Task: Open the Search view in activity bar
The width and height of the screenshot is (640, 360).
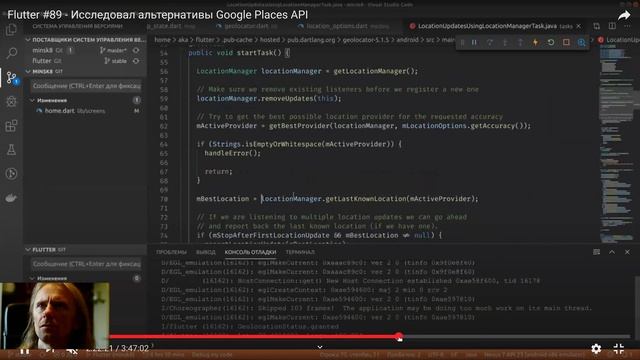Action: point(11,53)
